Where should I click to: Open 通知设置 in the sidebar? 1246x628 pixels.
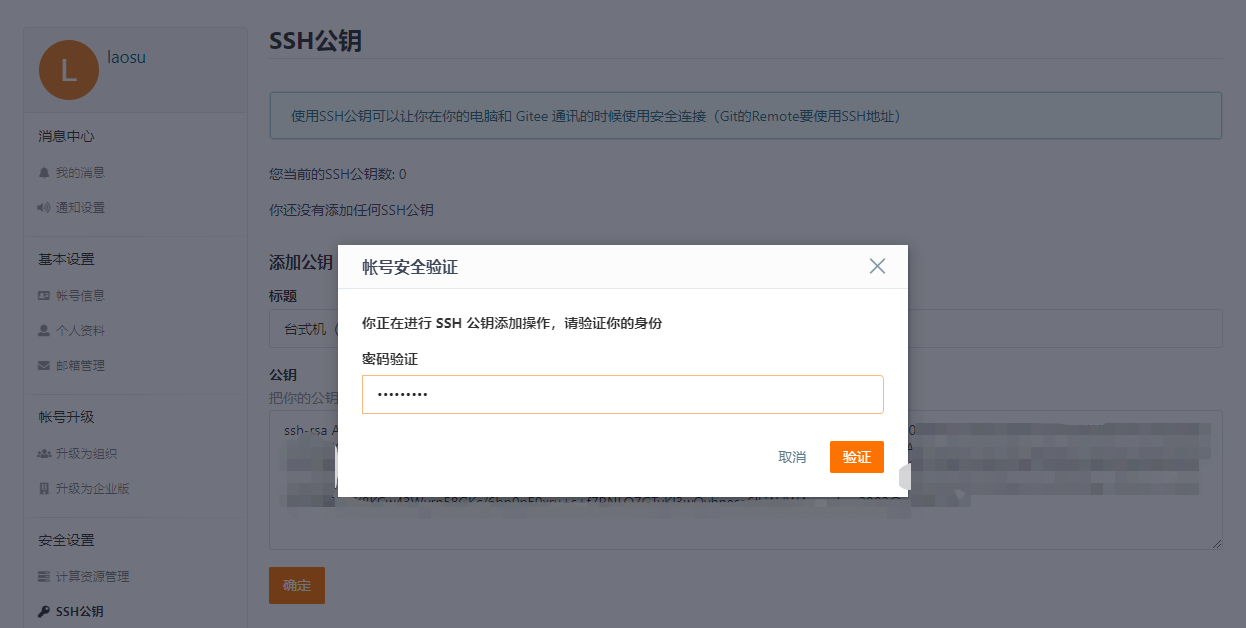point(80,208)
